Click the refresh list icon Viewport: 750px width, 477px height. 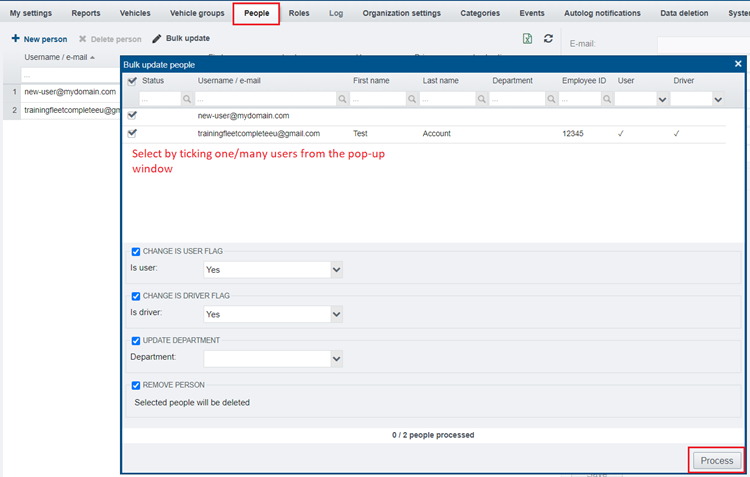[548, 38]
